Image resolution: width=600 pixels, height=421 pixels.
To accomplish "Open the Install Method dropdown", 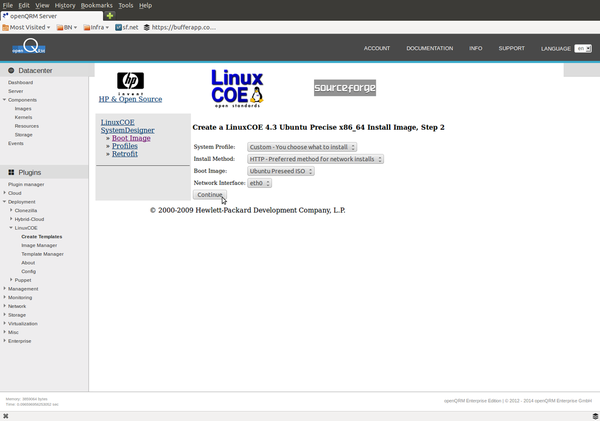I will tap(315, 159).
